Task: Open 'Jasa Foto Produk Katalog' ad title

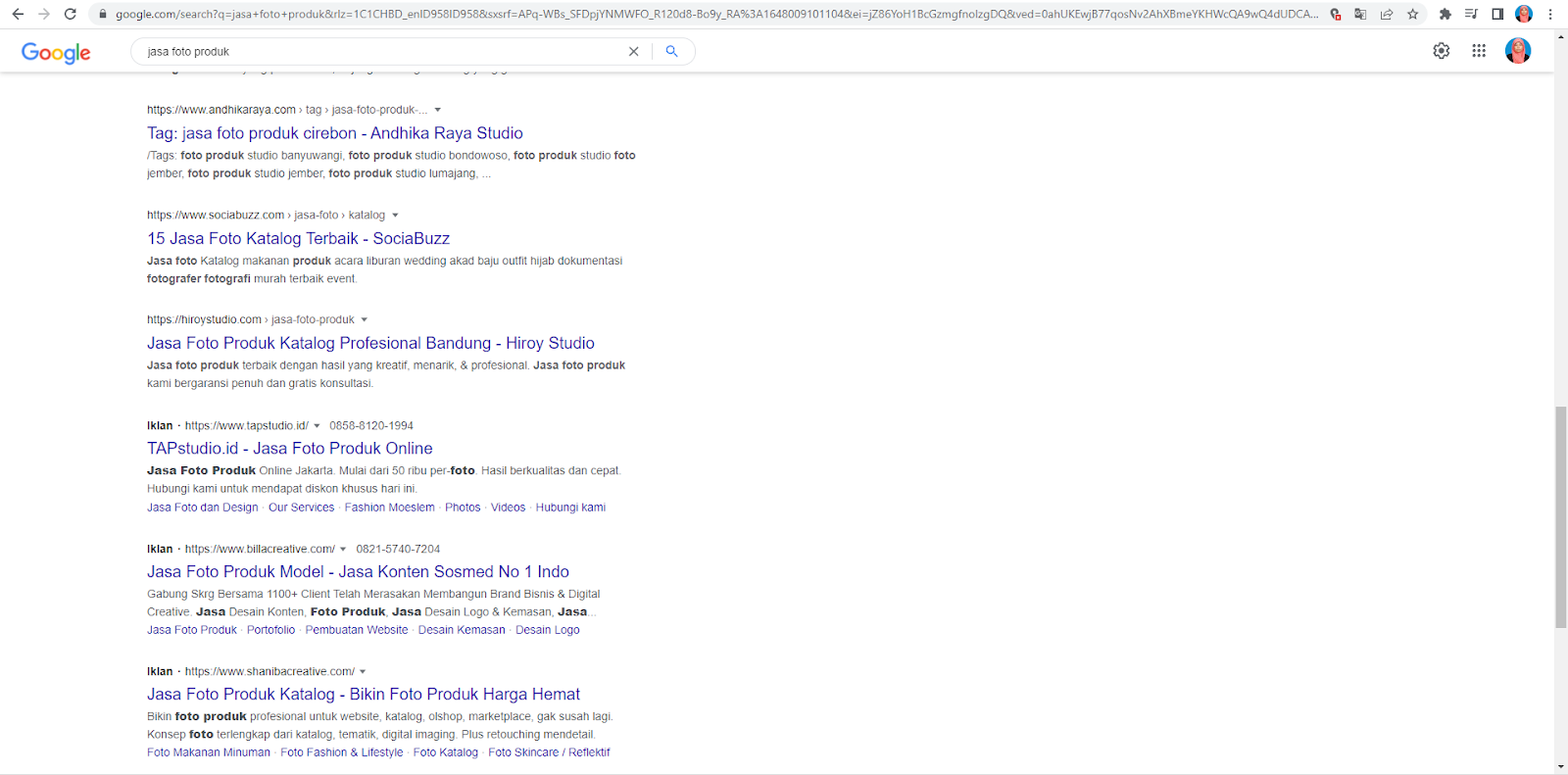Action: pos(364,695)
